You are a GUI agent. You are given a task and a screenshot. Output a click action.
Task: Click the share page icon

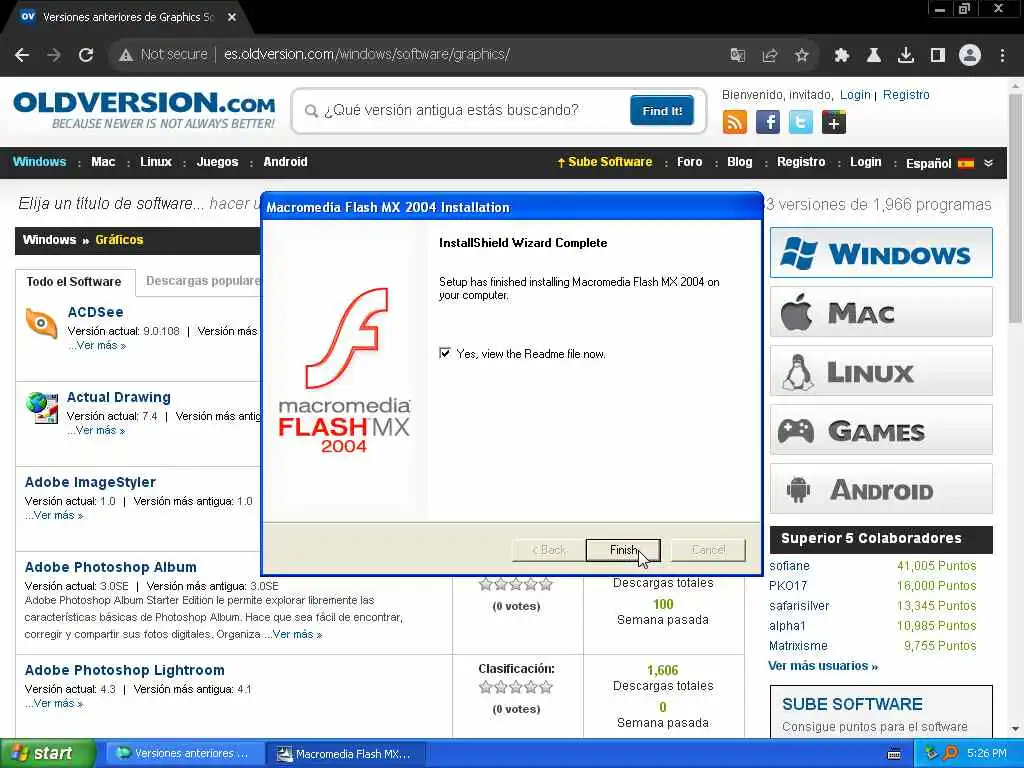(x=770, y=55)
